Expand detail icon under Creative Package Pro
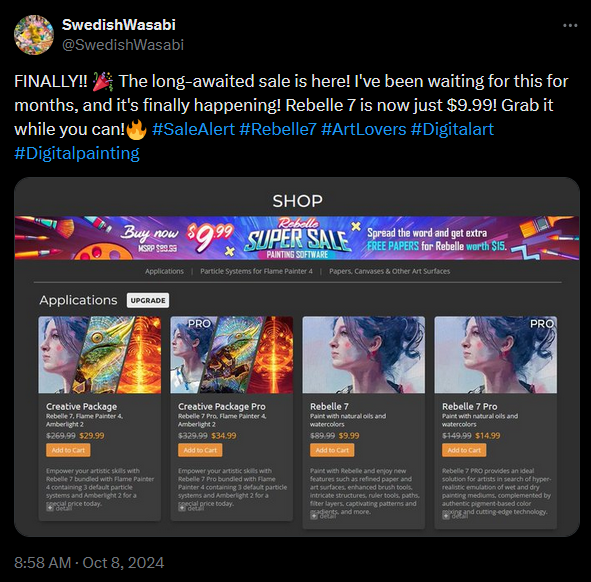The image size is (591, 582). [x=182, y=508]
